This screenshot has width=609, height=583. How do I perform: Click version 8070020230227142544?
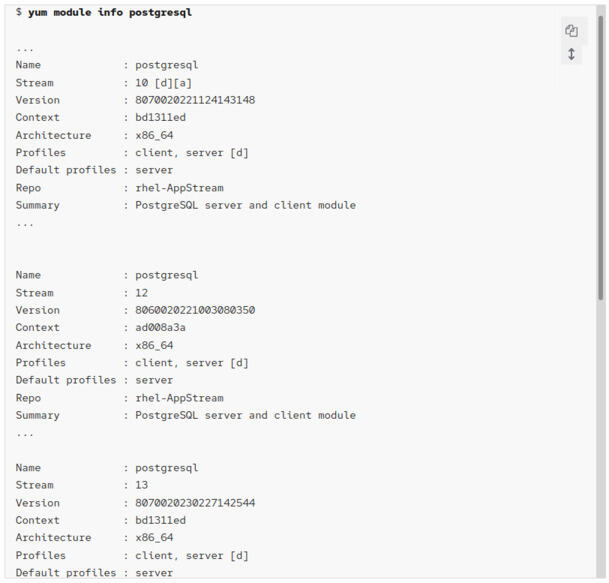(x=195, y=503)
